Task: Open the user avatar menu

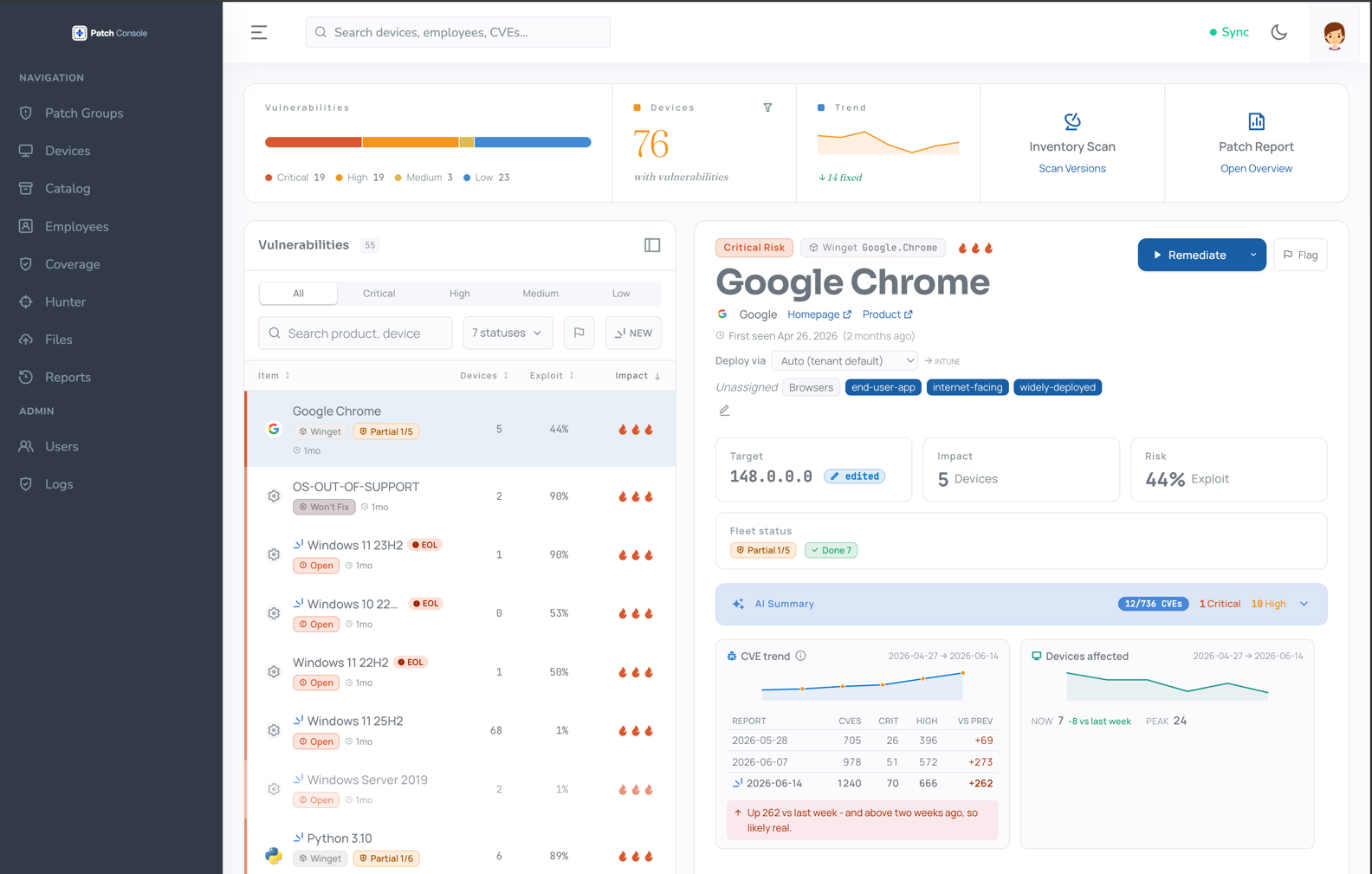Action: coord(1335,35)
